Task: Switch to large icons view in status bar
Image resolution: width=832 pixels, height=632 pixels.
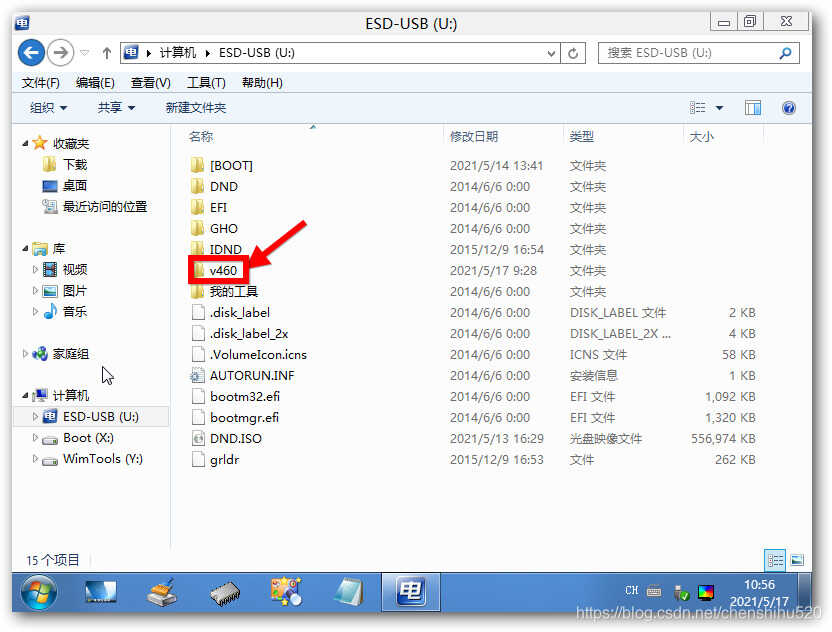Action: pyautogui.click(x=797, y=560)
